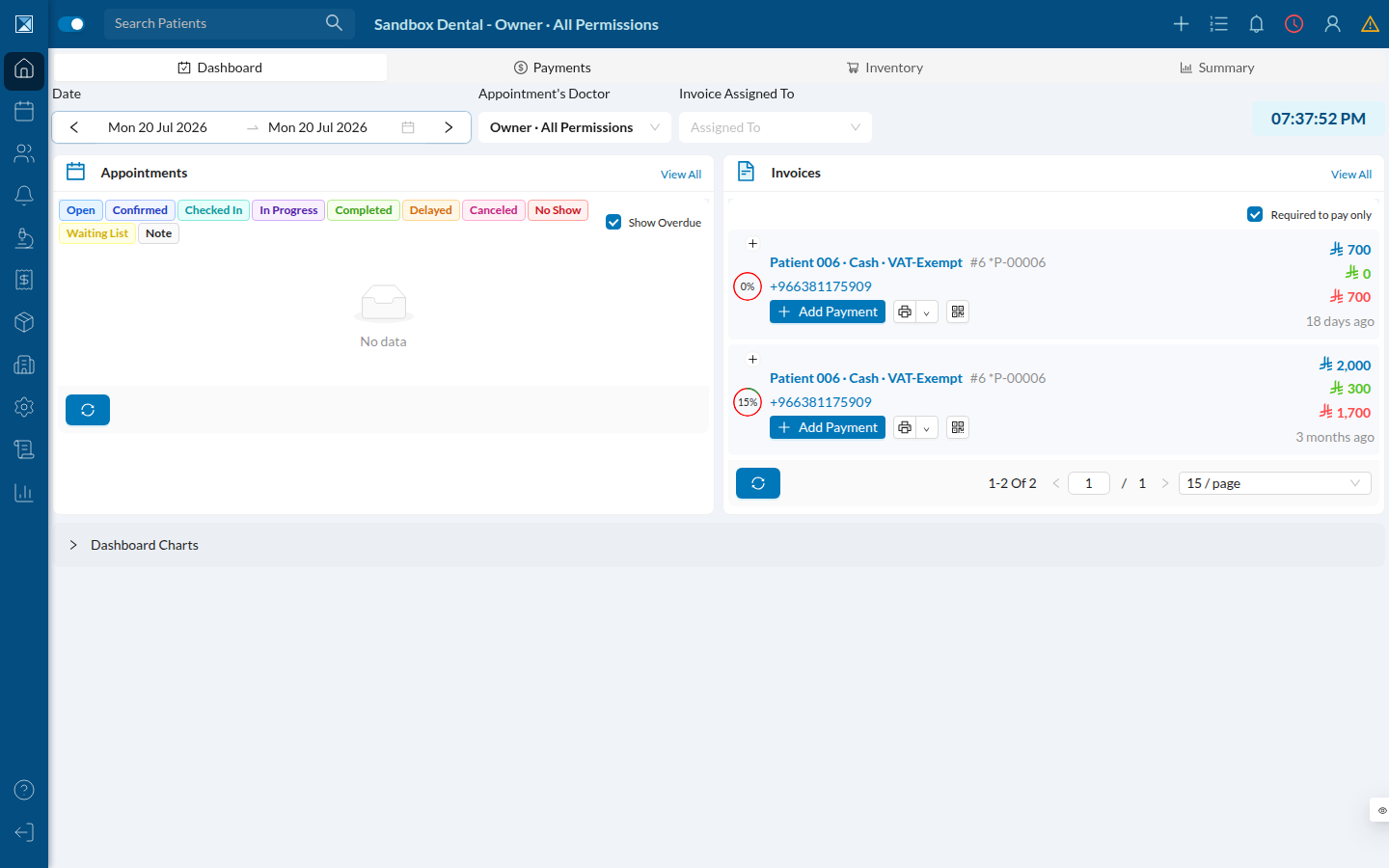Viewport: 1389px width, 868px height.
Task: Open the Appointment's Doctor dropdown
Action: point(575,127)
